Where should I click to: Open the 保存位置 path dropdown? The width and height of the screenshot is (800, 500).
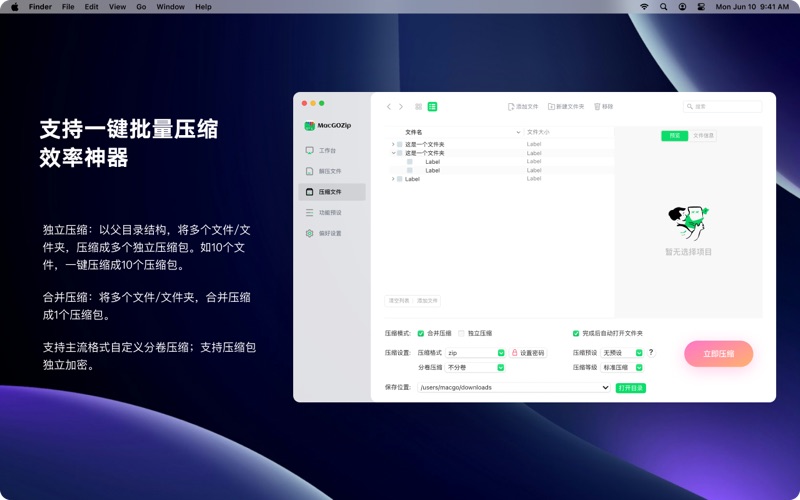[x=514, y=388]
